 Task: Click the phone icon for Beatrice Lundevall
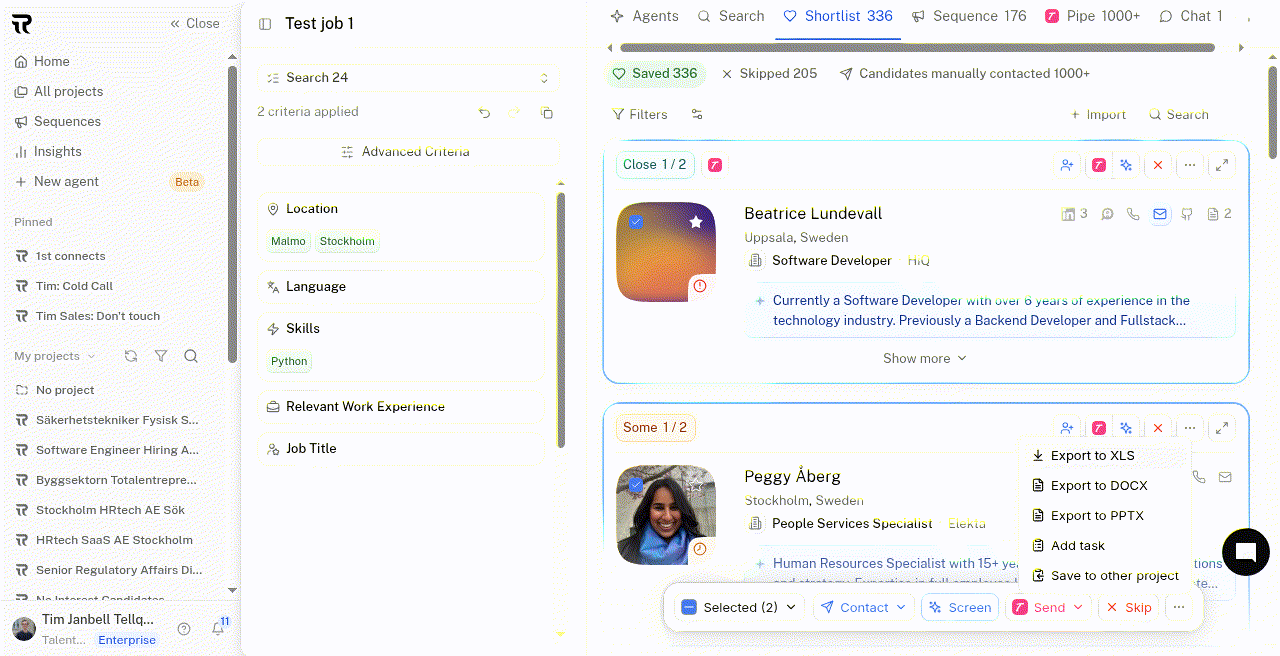point(1133,214)
